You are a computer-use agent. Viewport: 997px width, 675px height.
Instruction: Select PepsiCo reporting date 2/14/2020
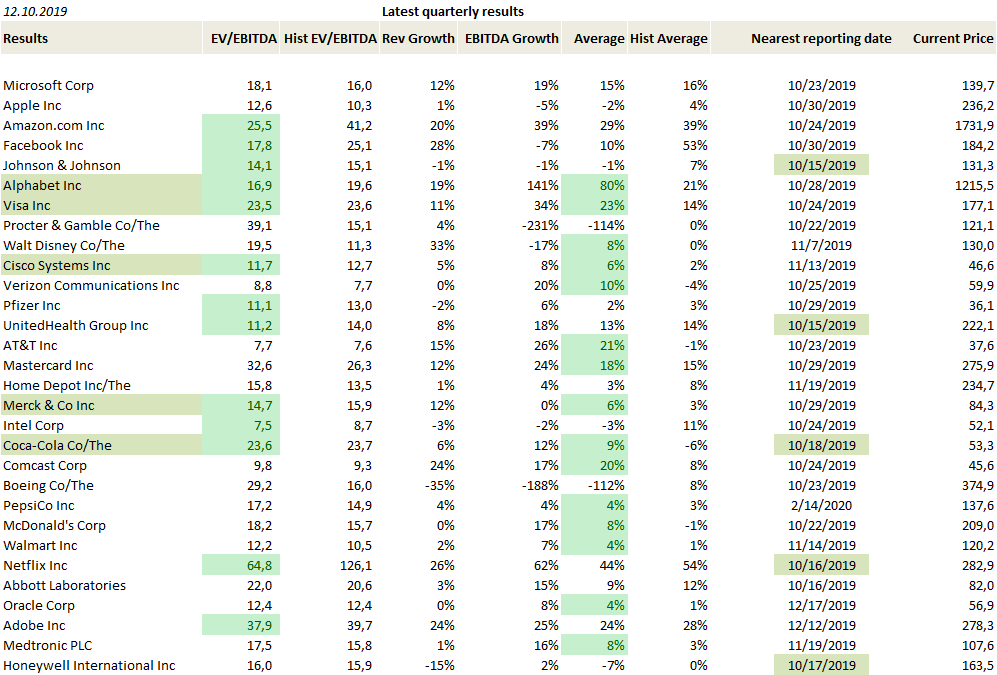[822, 505]
